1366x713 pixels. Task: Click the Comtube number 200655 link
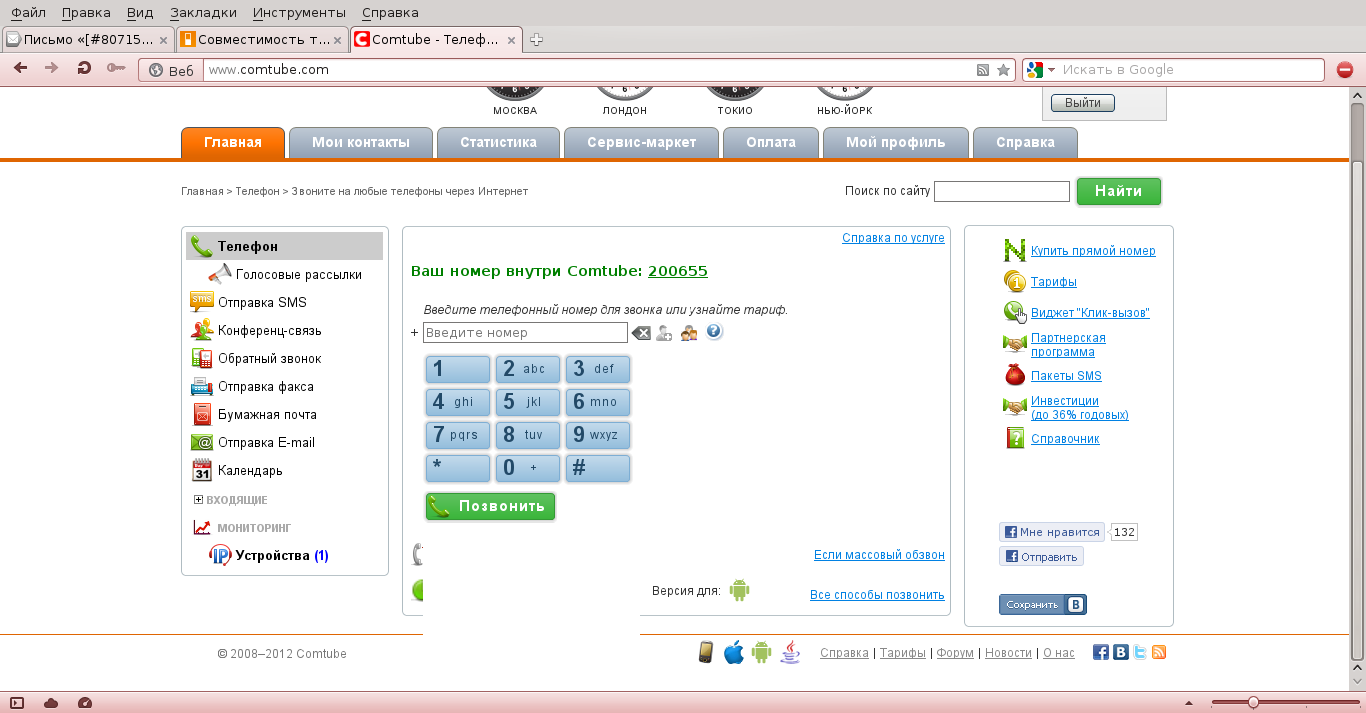[x=678, y=271]
